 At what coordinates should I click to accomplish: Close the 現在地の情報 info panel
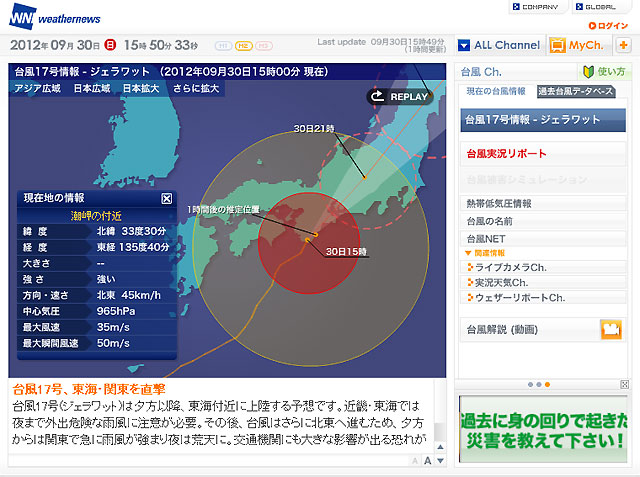[167, 199]
